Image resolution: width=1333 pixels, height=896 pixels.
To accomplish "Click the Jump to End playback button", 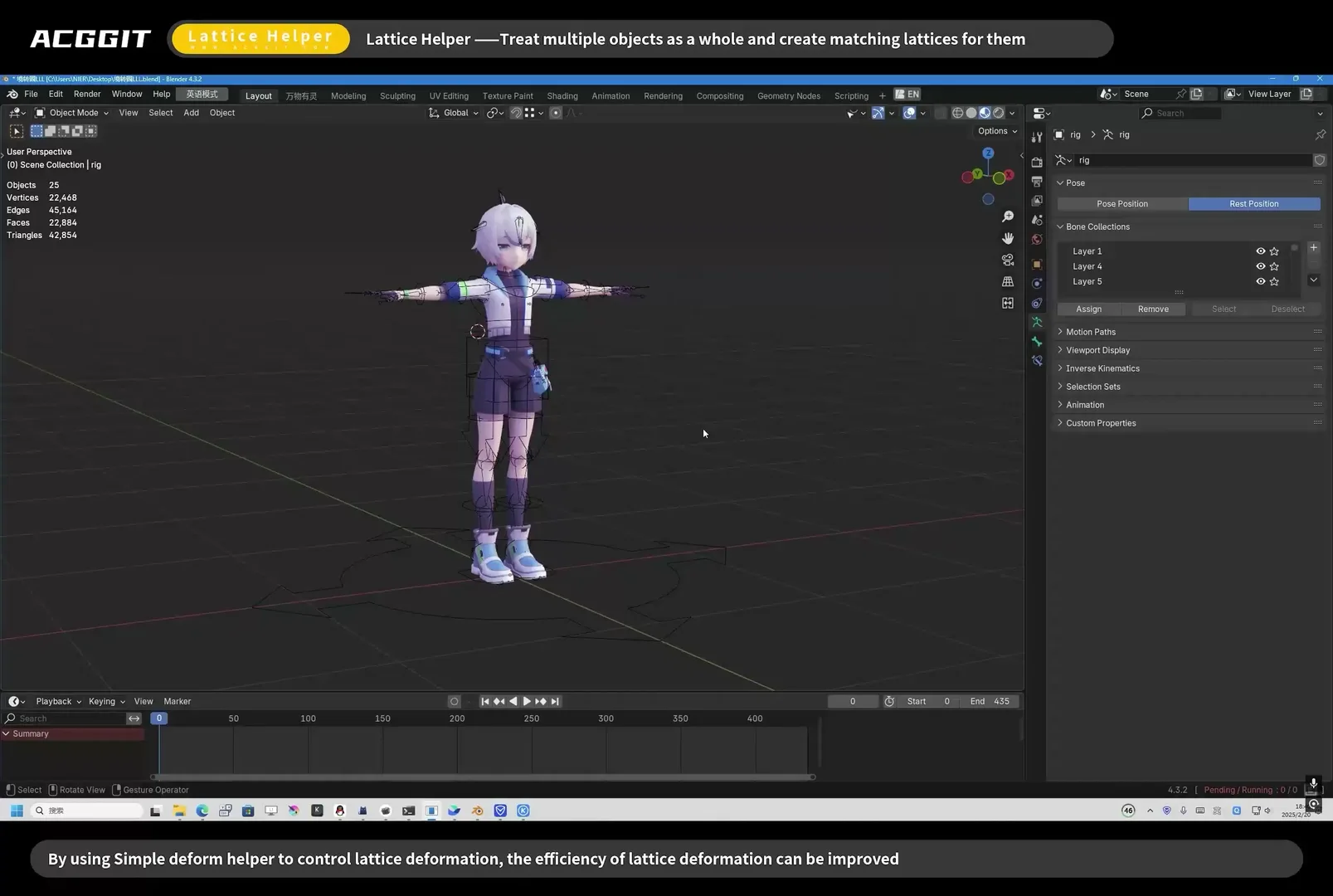I will tap(556, 701).
